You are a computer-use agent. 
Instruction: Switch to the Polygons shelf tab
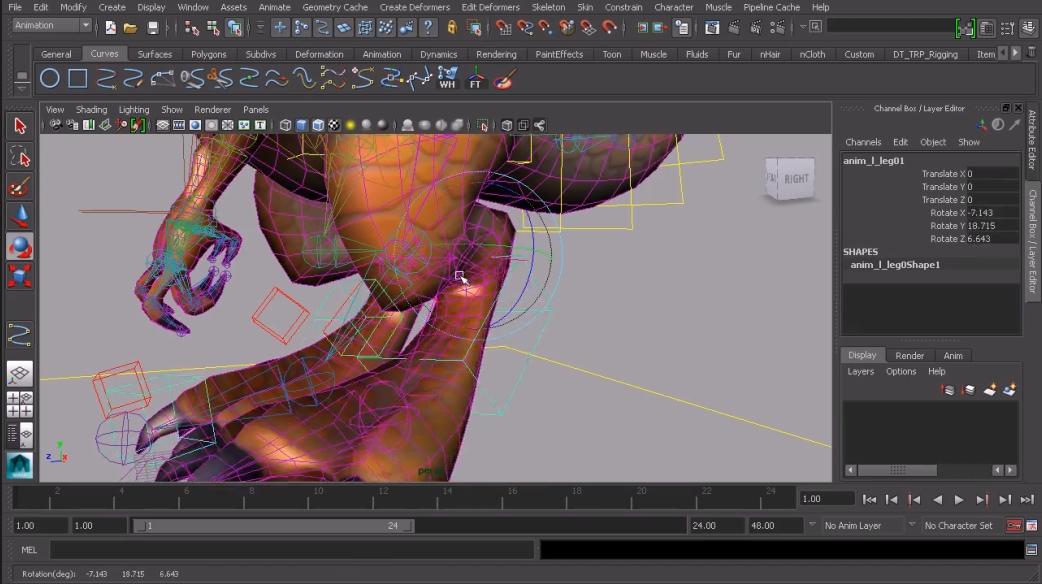tap(209, 54)
